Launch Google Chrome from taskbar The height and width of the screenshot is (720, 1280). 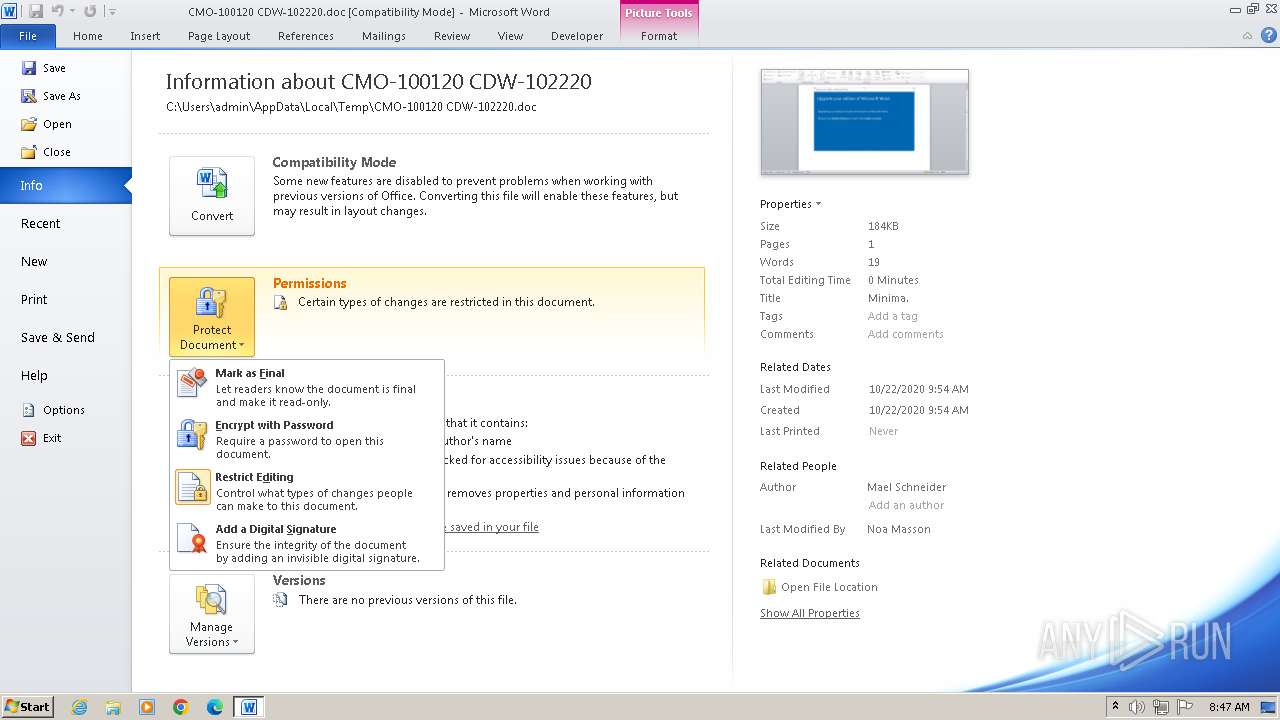click(x=181, y=707)
